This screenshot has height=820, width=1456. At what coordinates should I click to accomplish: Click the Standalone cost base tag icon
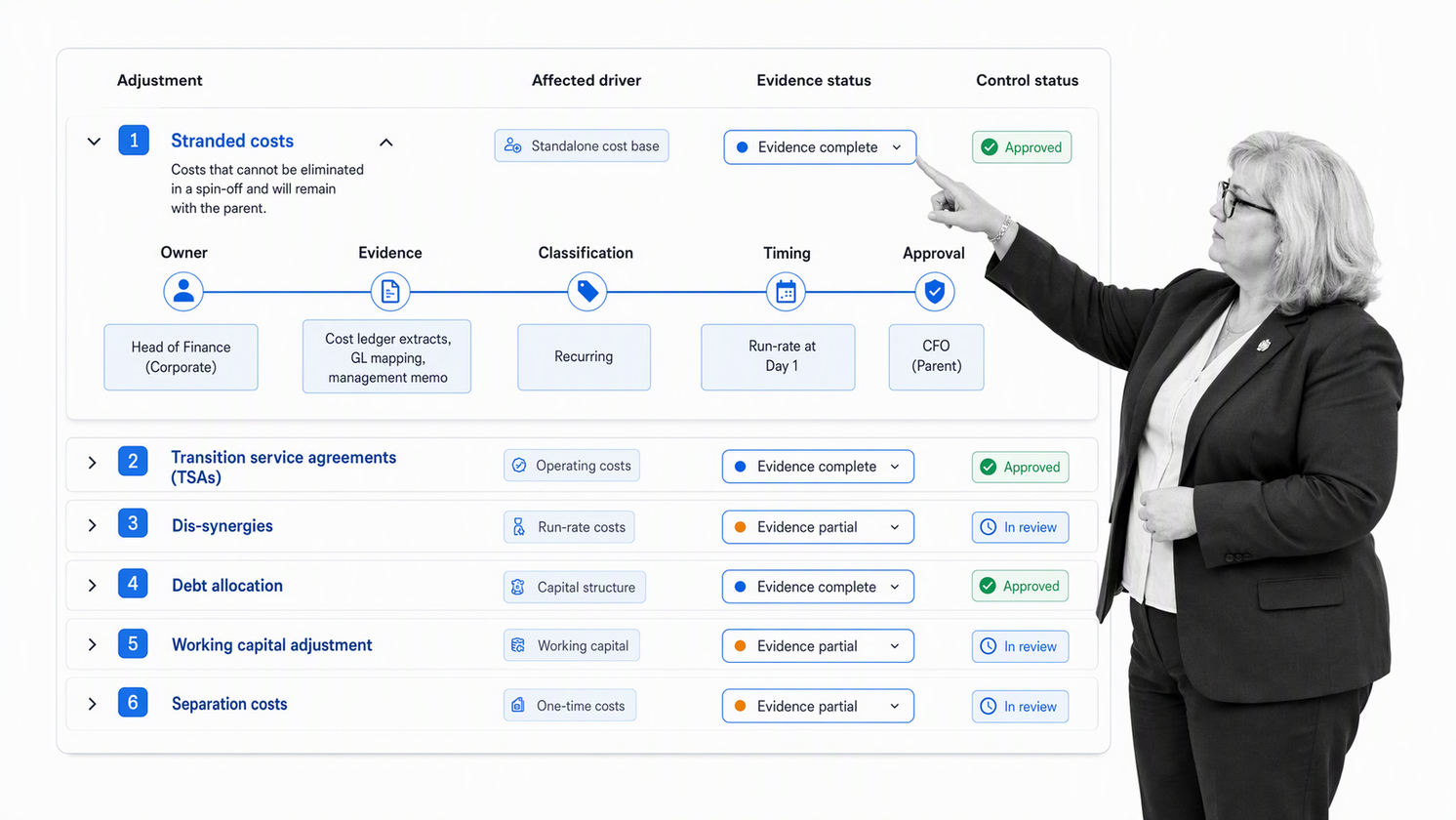(x=512, y=145)
